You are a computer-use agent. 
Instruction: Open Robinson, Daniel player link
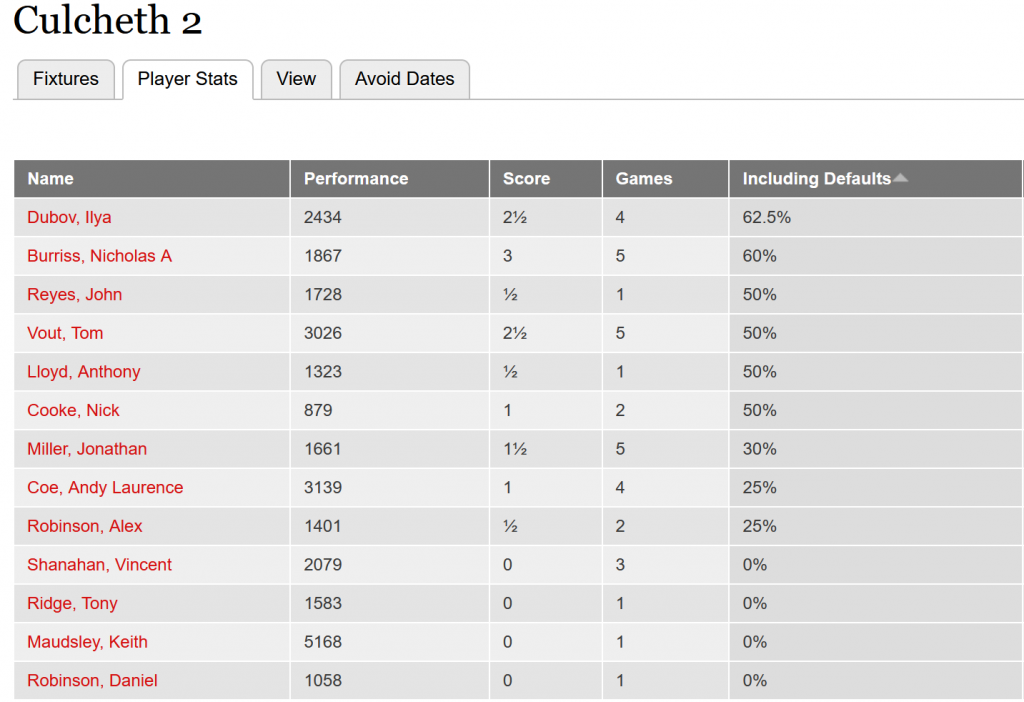tap(92, 680)
